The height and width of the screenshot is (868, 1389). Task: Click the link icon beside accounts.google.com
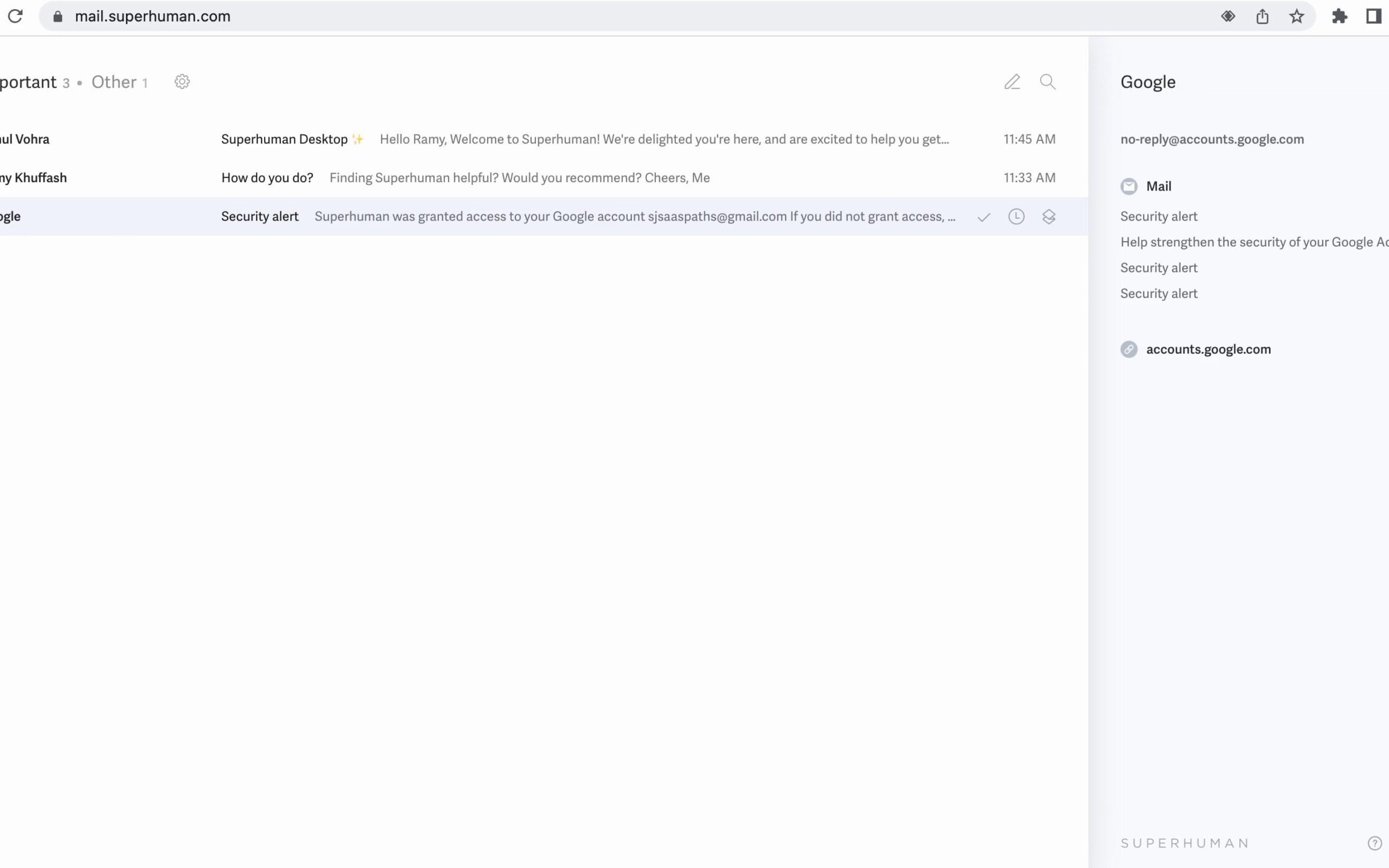[x=1129, y=350]
